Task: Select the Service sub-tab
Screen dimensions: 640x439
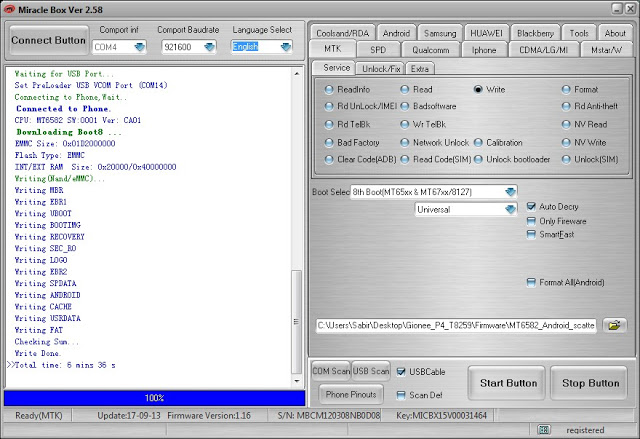Action: coord(336,68)
